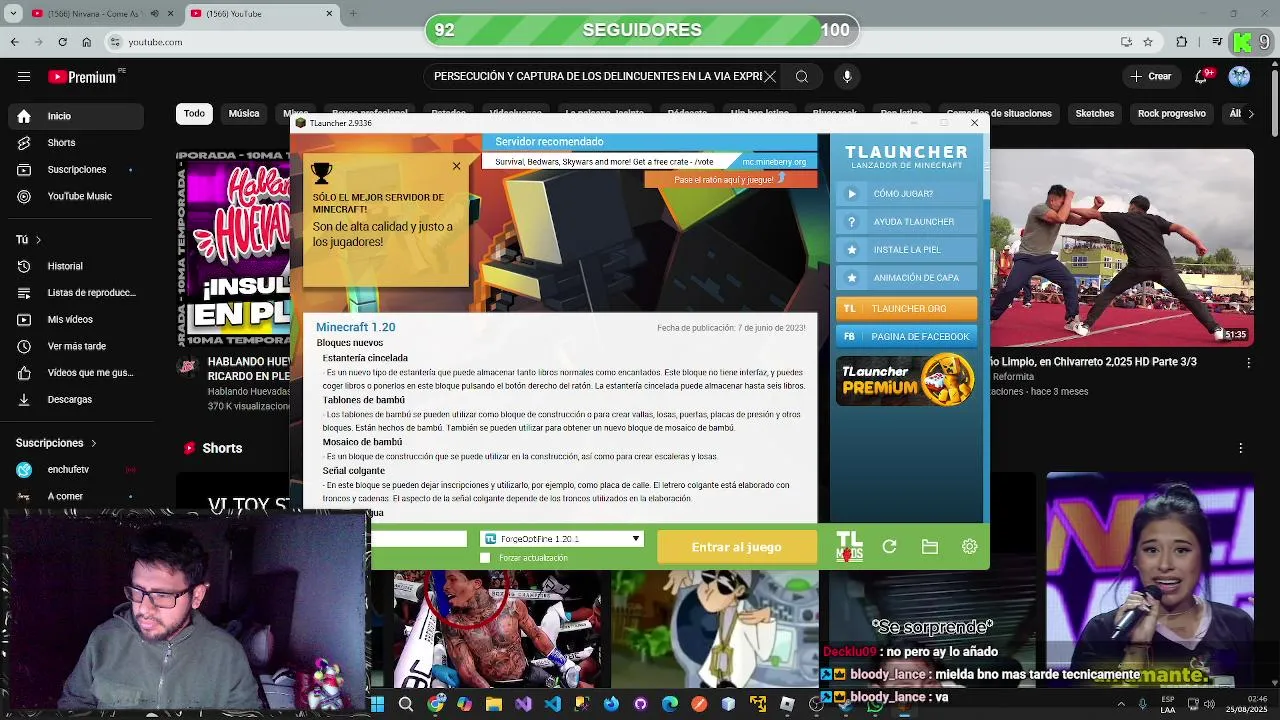Open Windows Start menu
This screenshot has height=720, width=1280.
pyautogui.click(x=377, y=704)
